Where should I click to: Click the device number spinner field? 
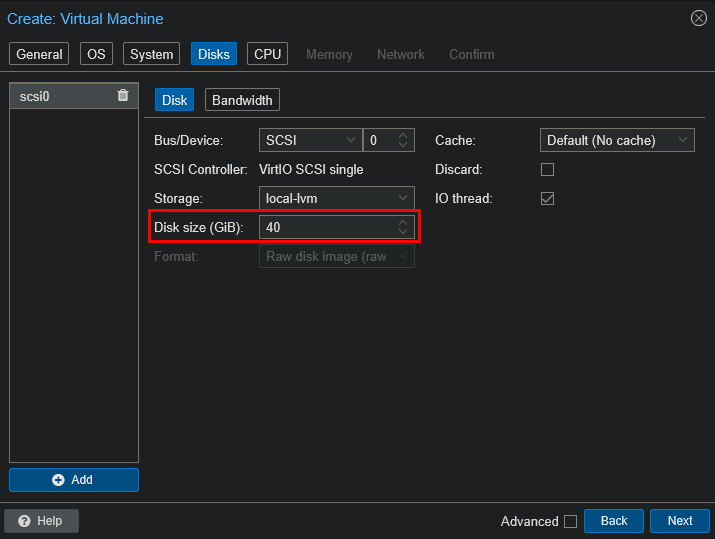pos(380,141)
